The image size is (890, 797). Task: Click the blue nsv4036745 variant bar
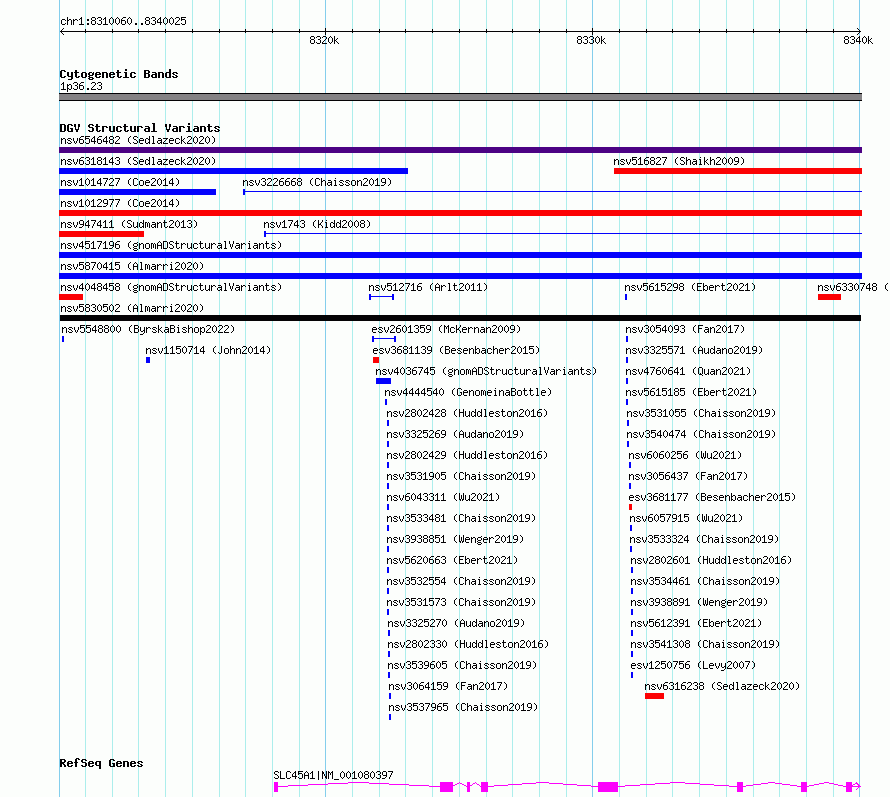[383, 381]
